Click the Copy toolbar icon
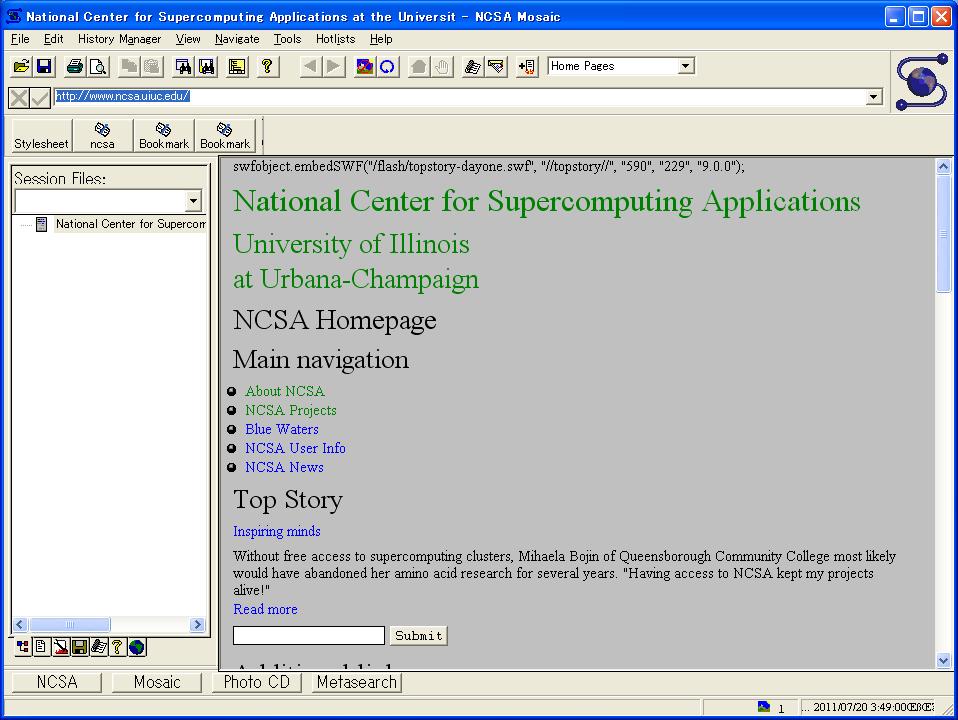The width and height of the screenshot is (958, 720). tap(129, 66)
